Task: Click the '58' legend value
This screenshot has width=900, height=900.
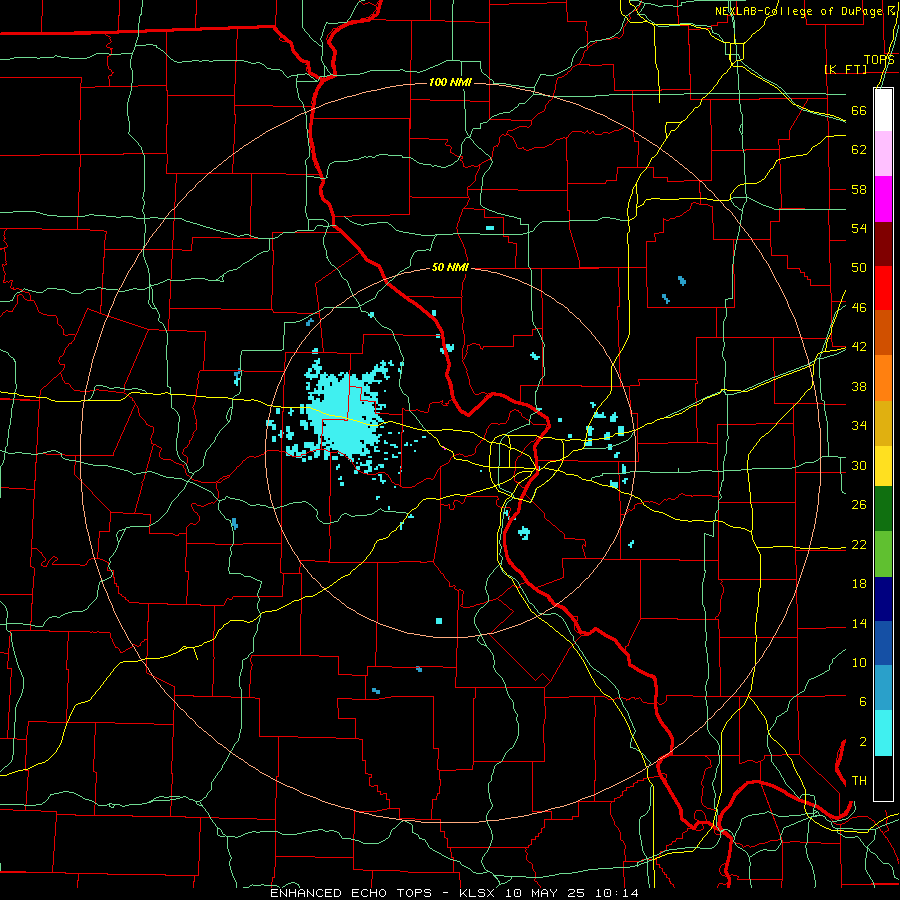Action: click(859, 189)
